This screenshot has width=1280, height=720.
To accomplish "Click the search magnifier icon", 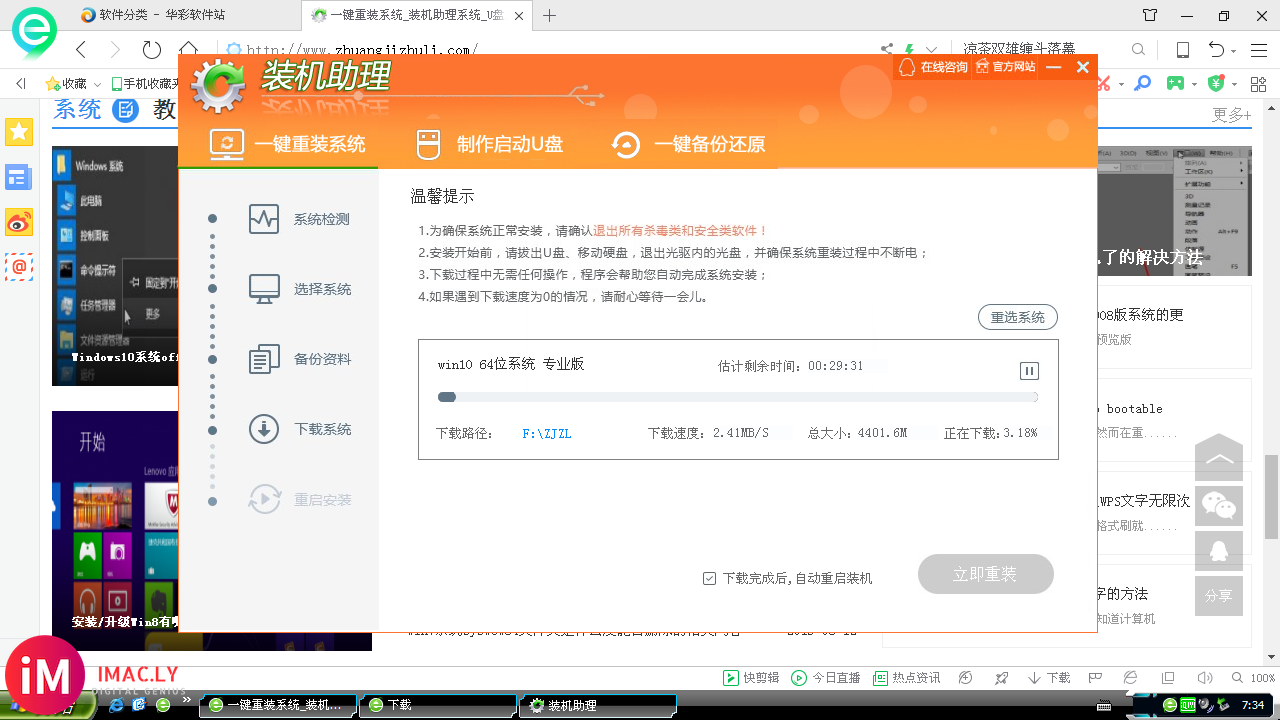I will pyautogui.click(x=1138, y=49).
